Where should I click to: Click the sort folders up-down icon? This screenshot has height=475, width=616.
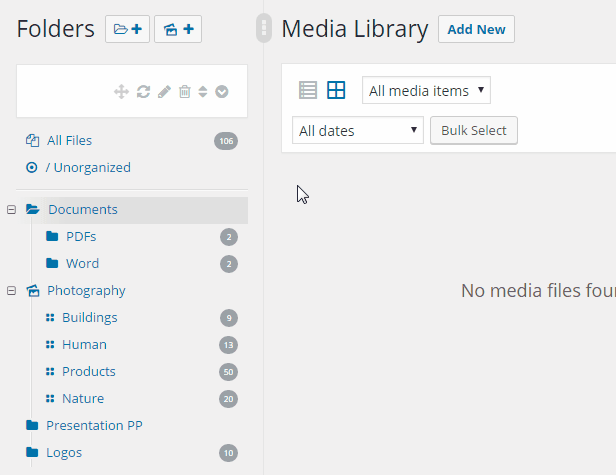[x=202, y=92]
